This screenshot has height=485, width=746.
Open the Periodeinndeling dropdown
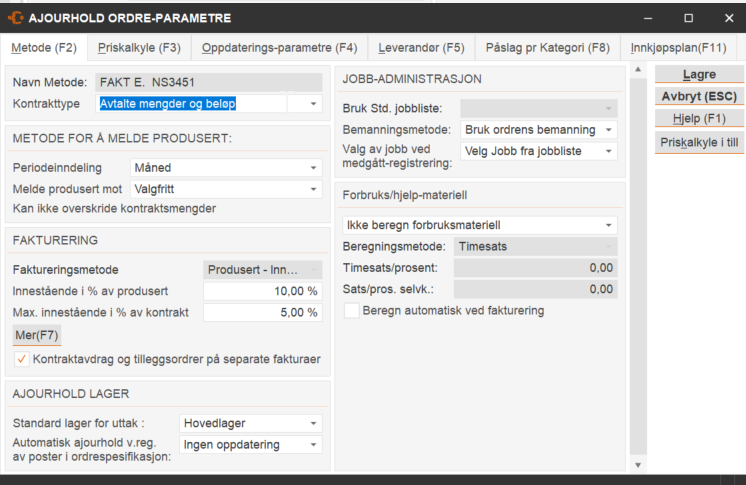[x=313, y=168]
